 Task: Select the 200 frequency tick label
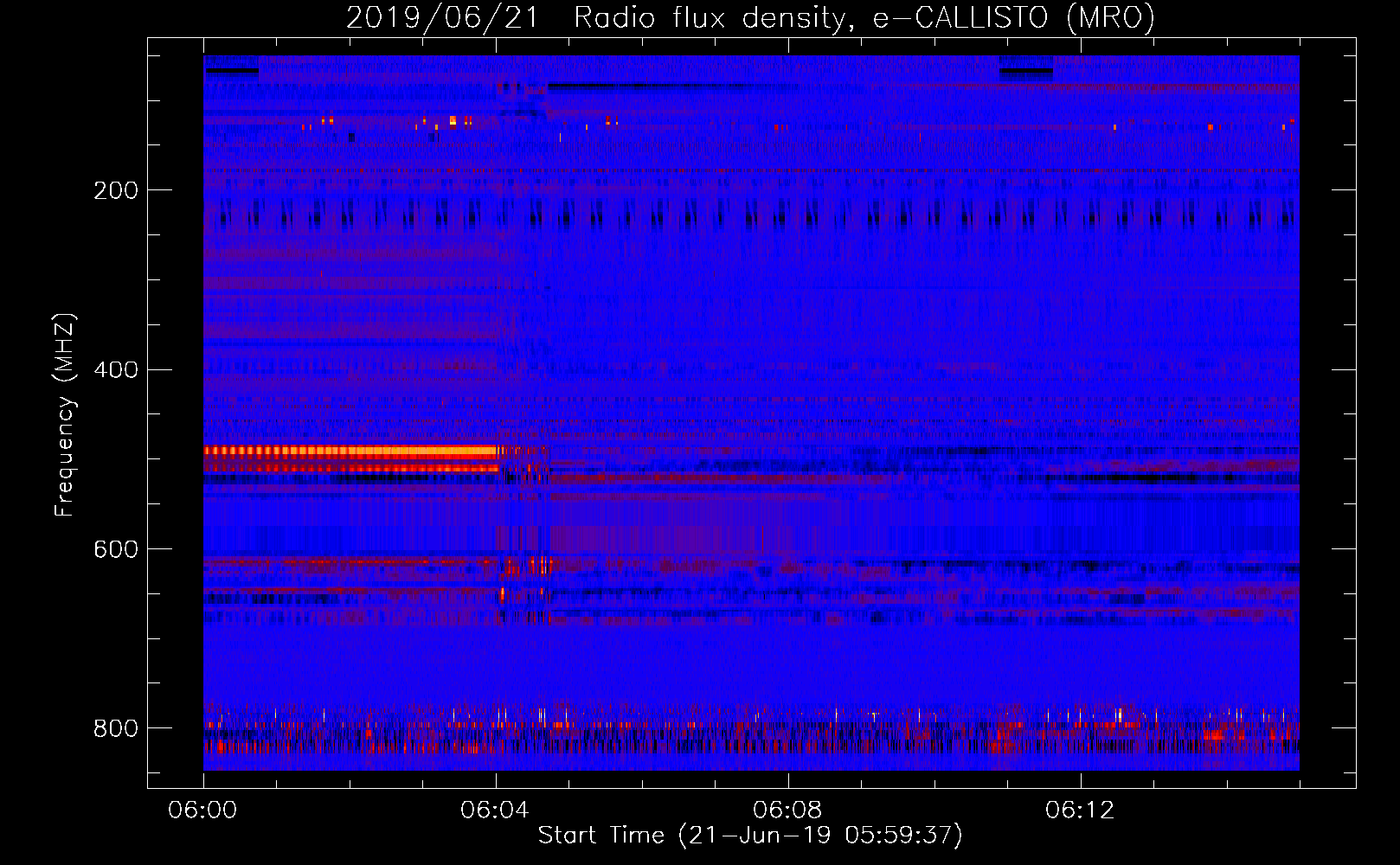coord(116,190)
